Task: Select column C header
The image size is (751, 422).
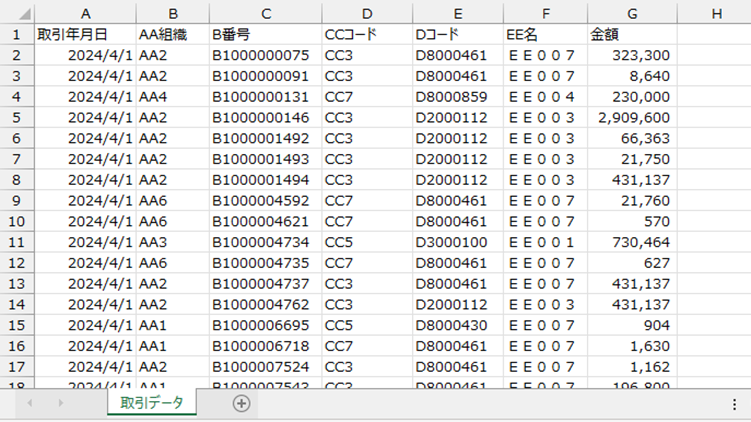Action: [x=265, y=13]
